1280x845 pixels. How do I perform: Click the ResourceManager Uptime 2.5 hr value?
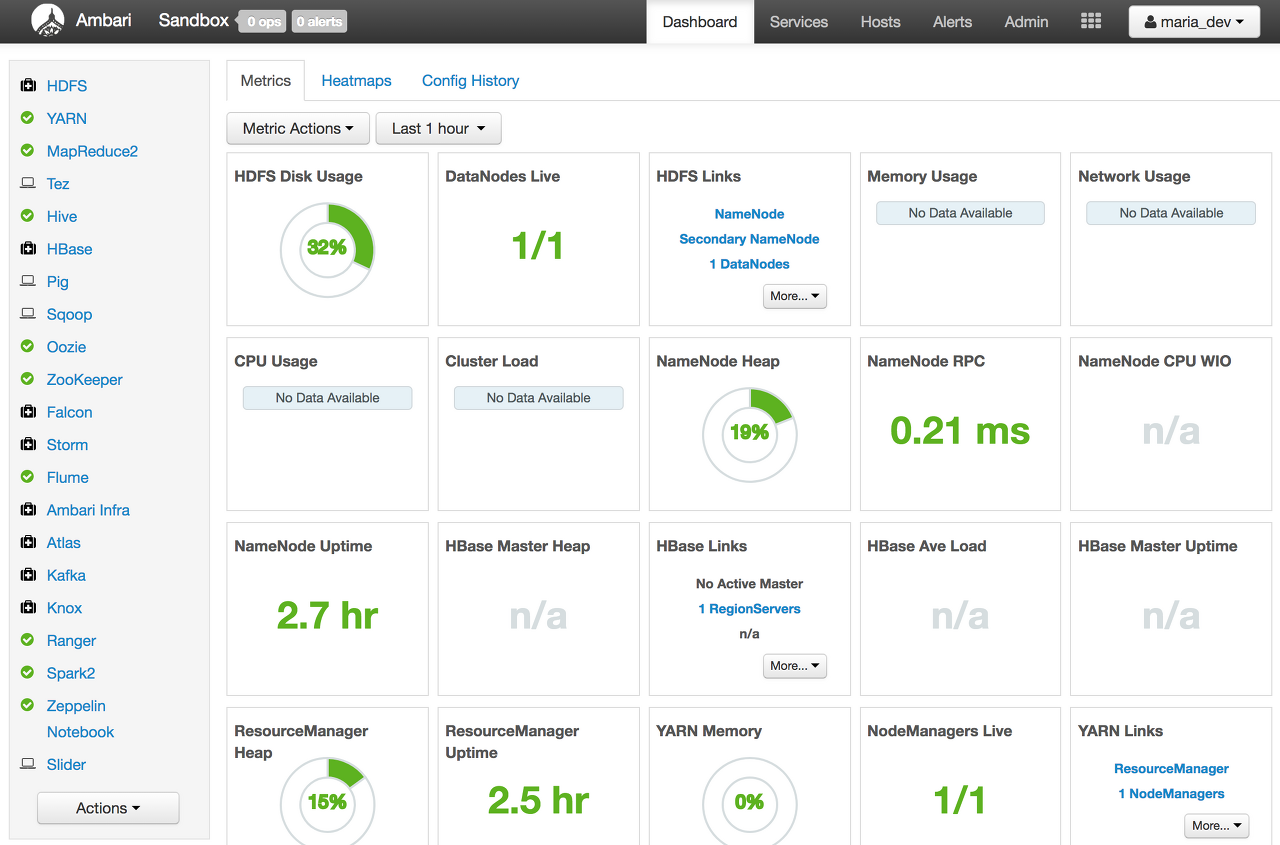[x=538, y=801]
